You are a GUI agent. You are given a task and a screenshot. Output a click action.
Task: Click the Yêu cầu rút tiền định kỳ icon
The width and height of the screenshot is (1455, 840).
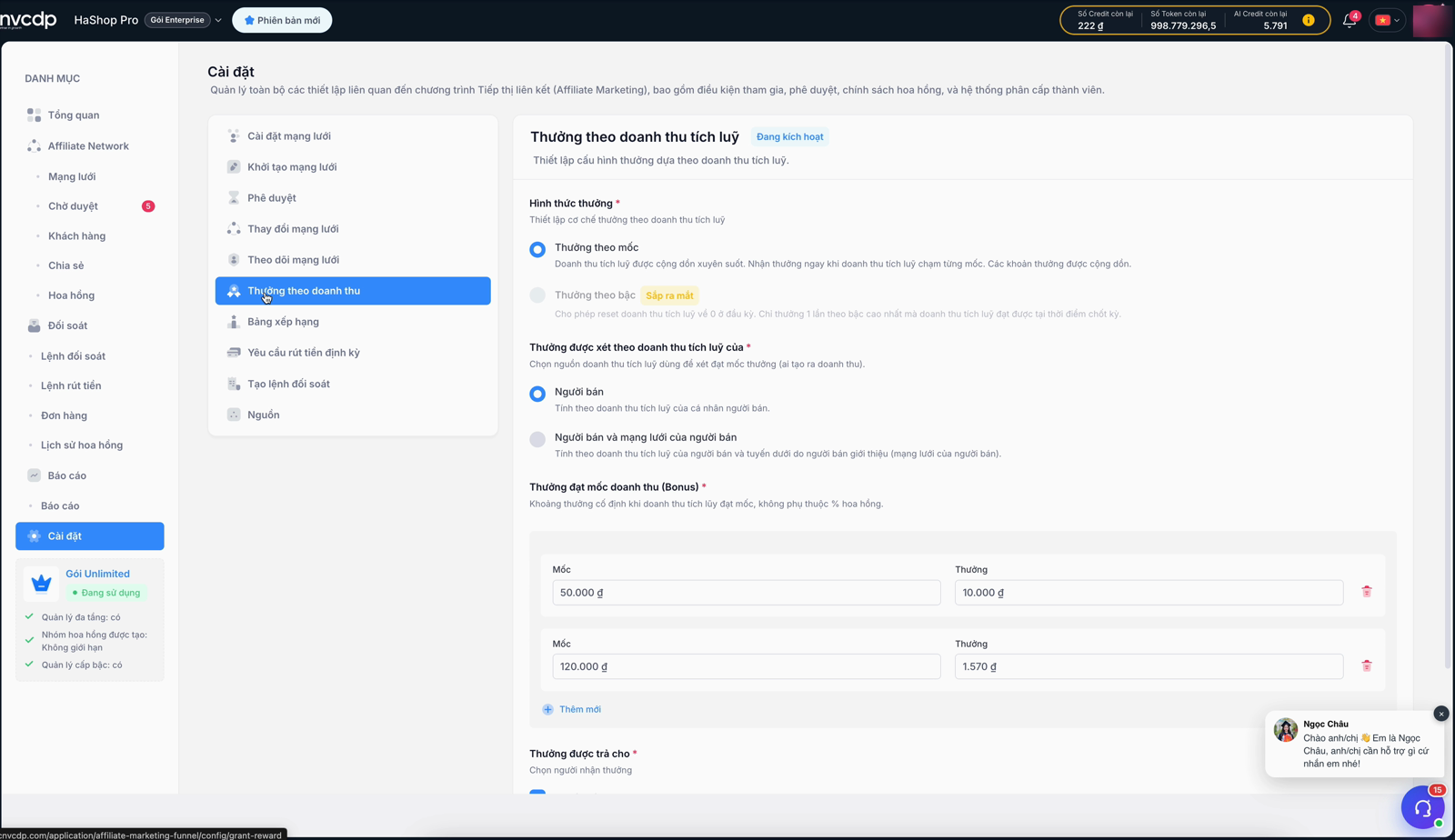[x=234, y=353]
